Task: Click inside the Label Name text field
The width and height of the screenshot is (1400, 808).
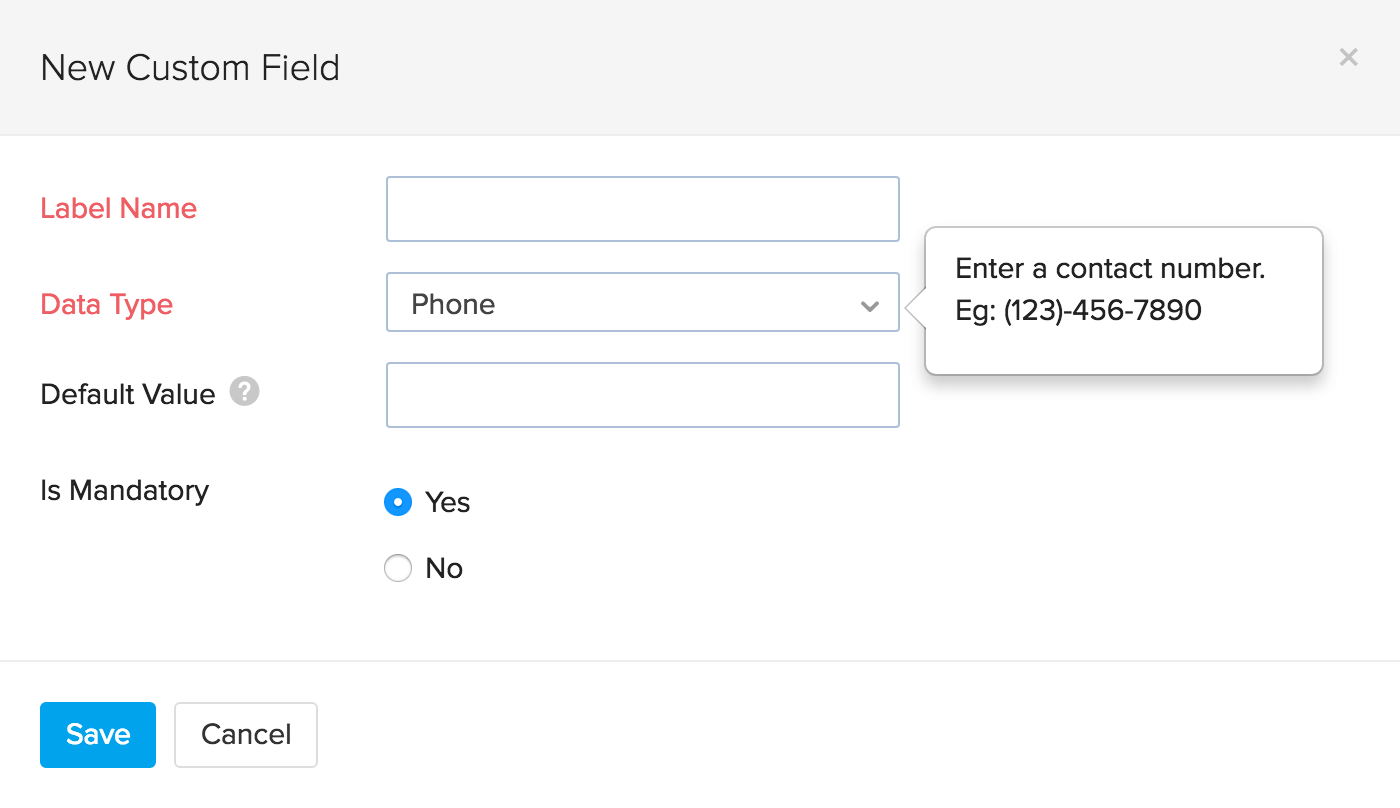Action: (642, 208)
